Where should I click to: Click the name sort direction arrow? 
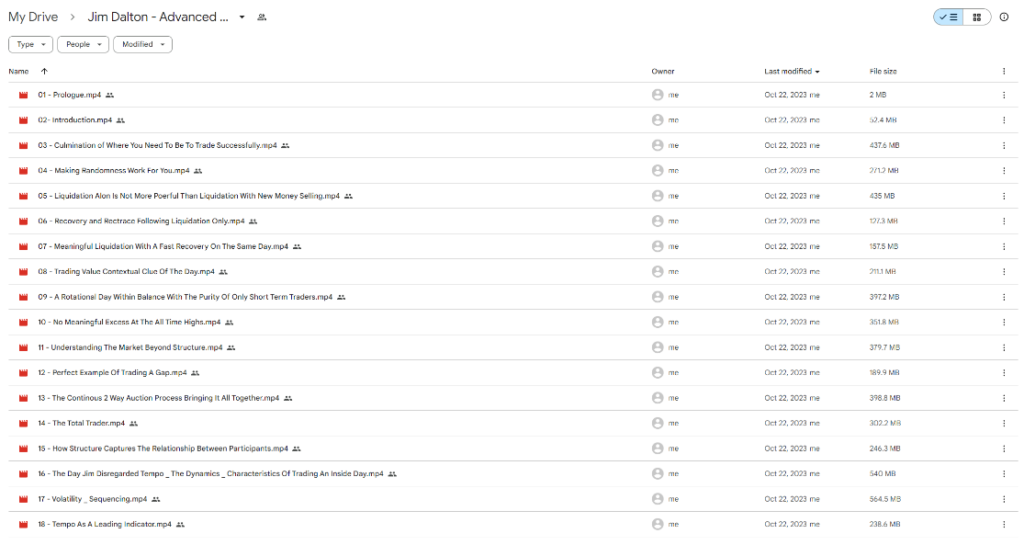pyautogui.click(x=44, y=72)
